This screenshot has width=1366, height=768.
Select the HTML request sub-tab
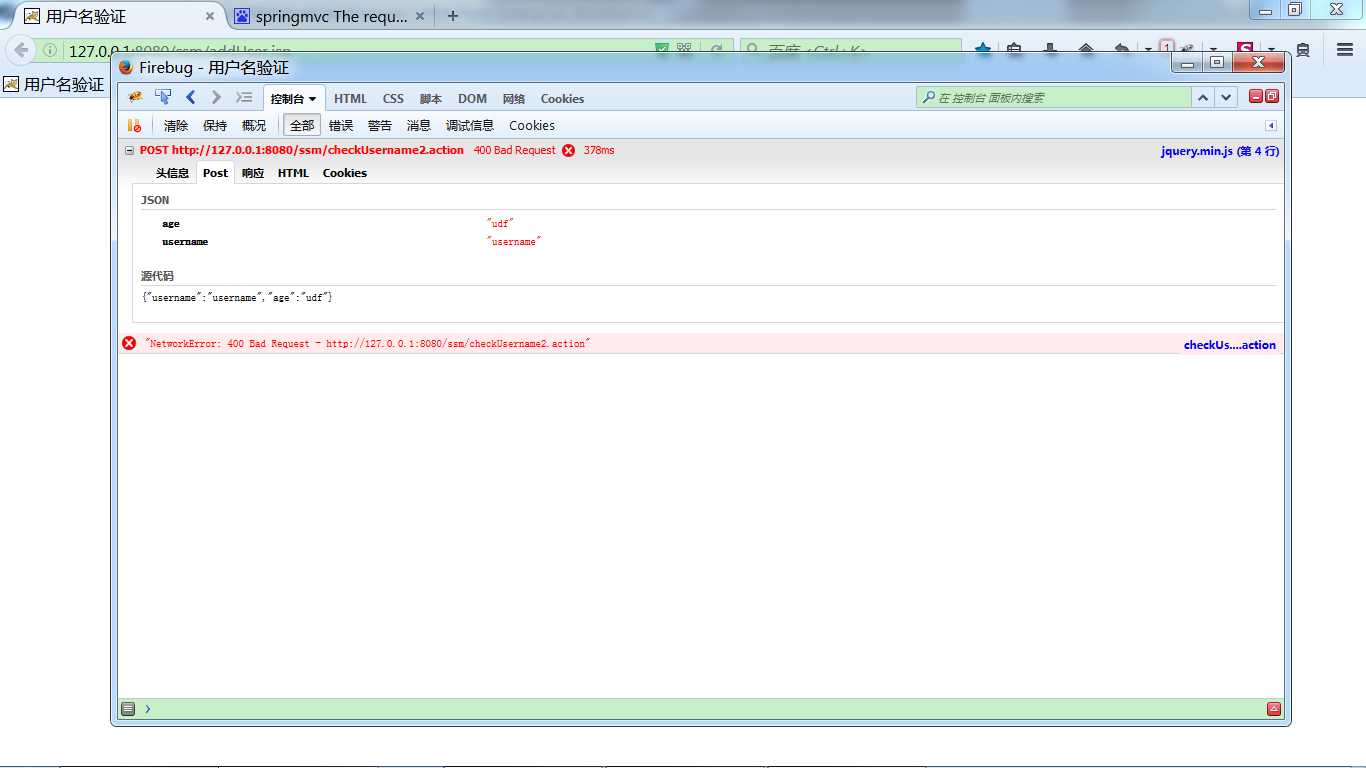(293, 173)
